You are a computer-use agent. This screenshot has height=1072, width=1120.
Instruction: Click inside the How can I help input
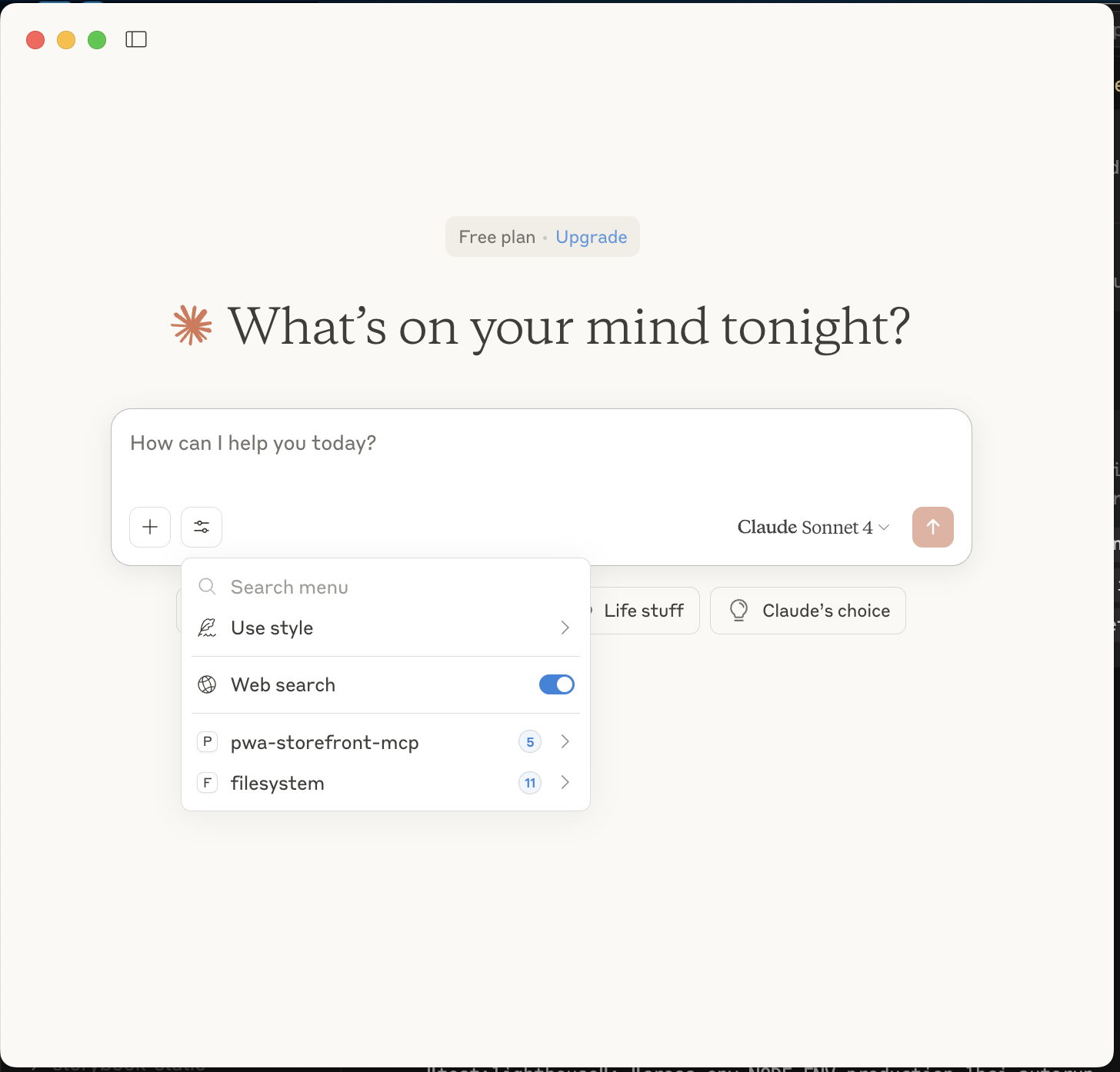[538, 443]
